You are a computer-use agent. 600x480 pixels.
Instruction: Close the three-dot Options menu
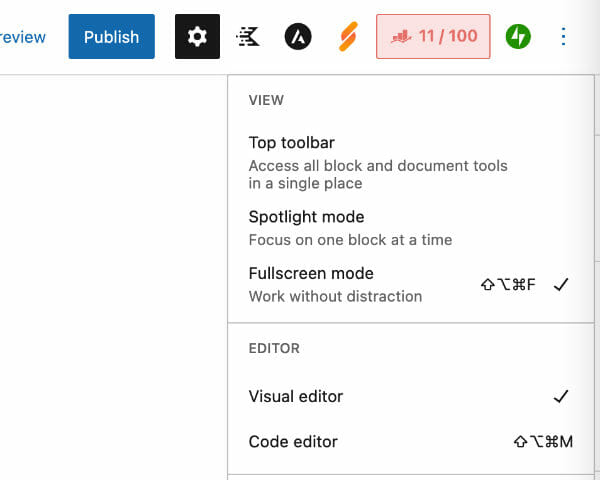coord(563,37)
